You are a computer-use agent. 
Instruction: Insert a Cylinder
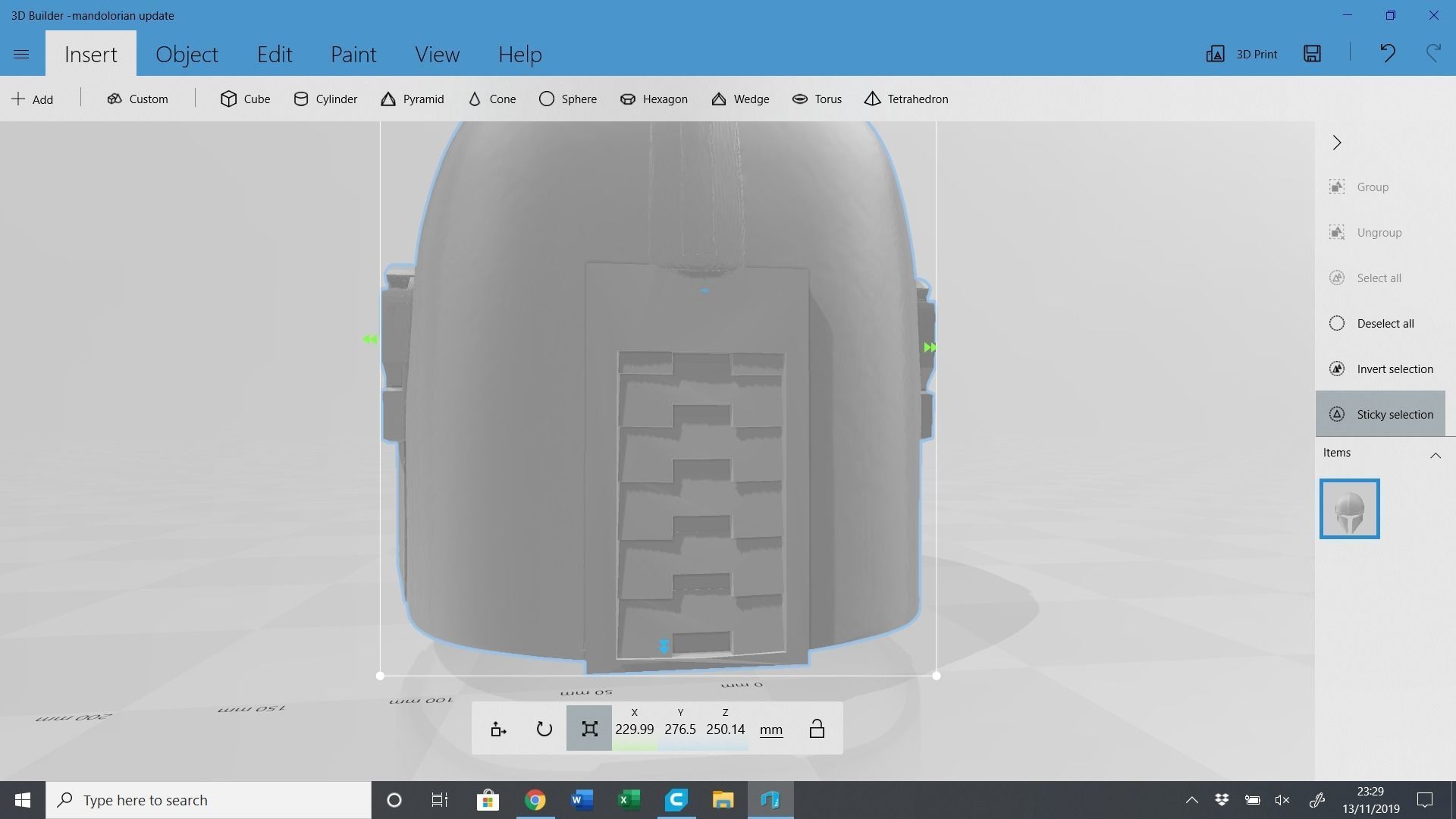[325, 99]
